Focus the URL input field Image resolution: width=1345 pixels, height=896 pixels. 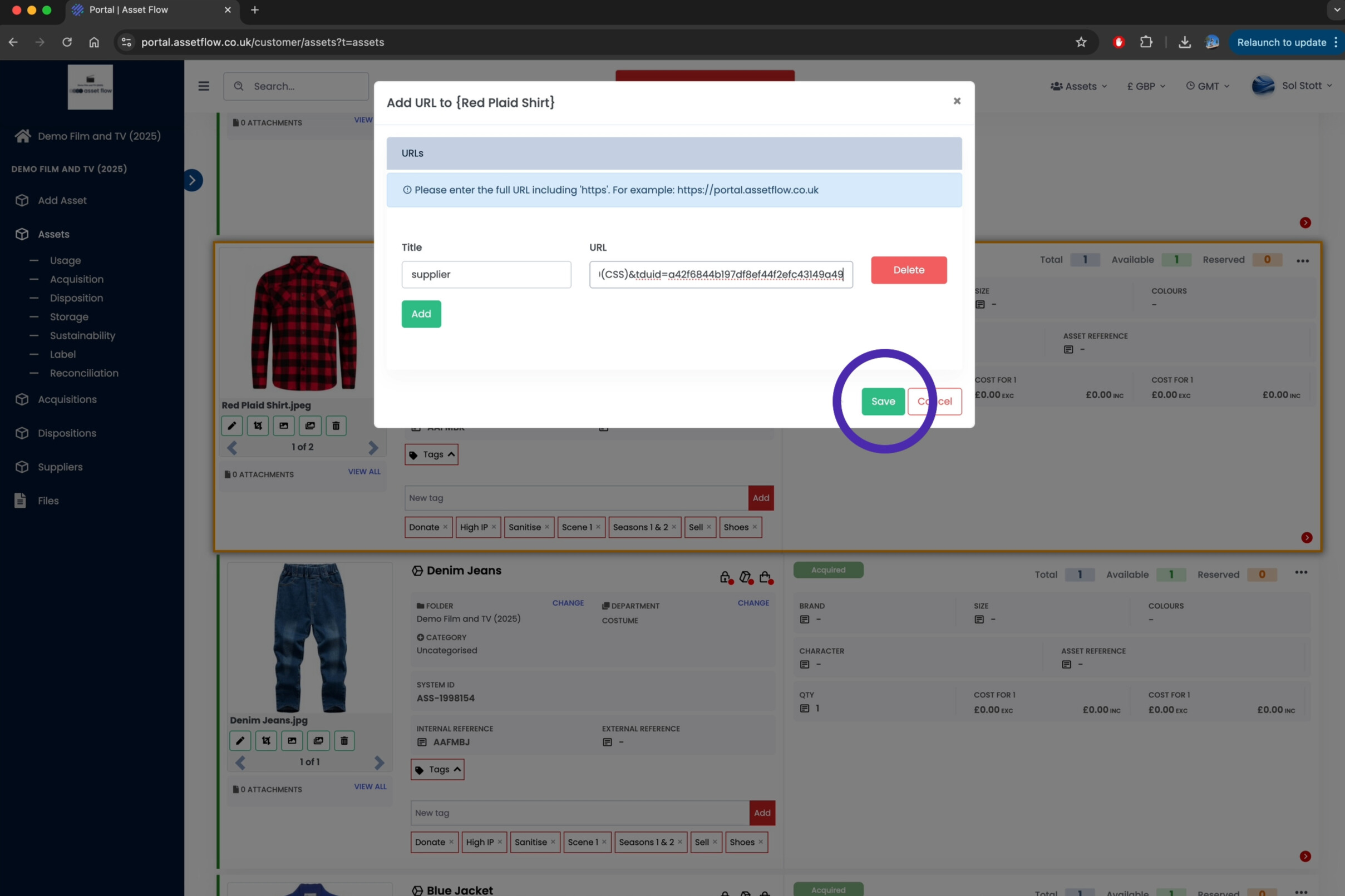tap(721, 274)
